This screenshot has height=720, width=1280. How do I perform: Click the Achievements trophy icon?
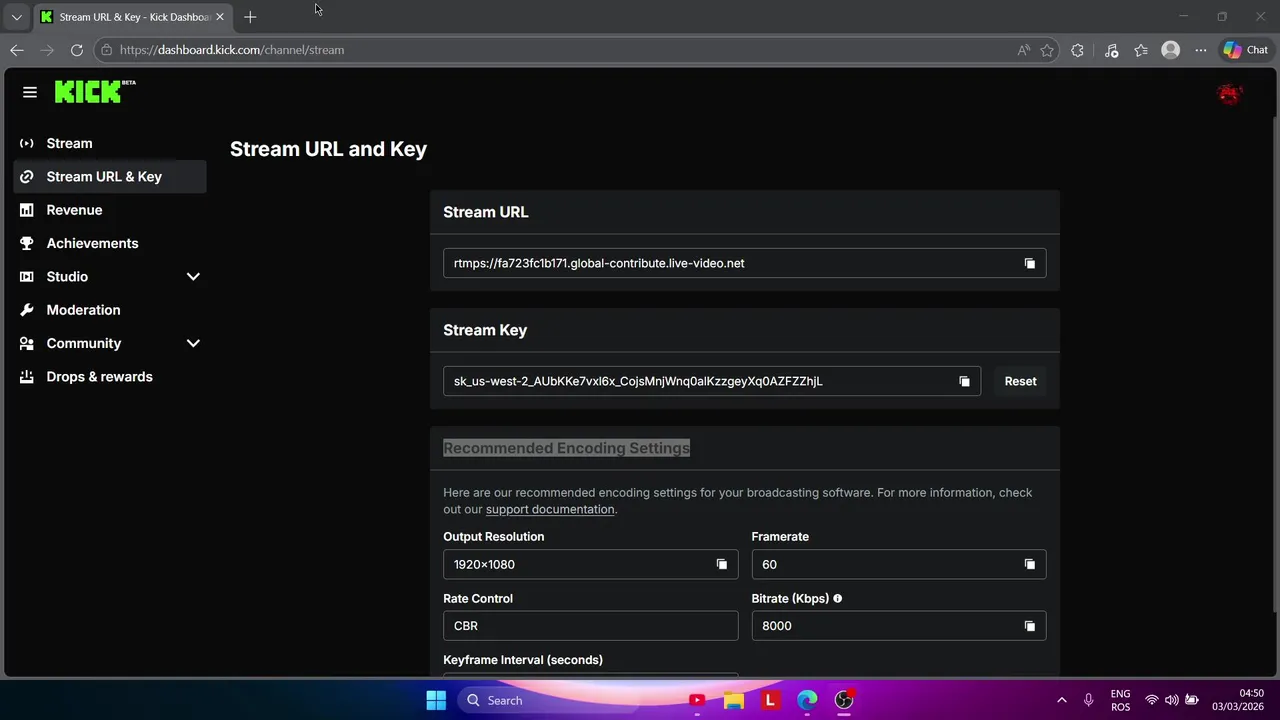click(x=27, y=243)
